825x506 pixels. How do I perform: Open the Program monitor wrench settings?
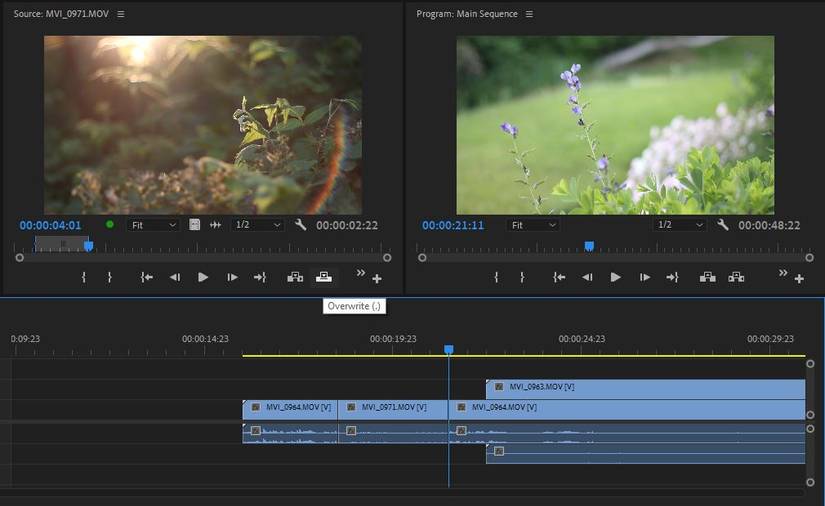(x=723, y=225)
